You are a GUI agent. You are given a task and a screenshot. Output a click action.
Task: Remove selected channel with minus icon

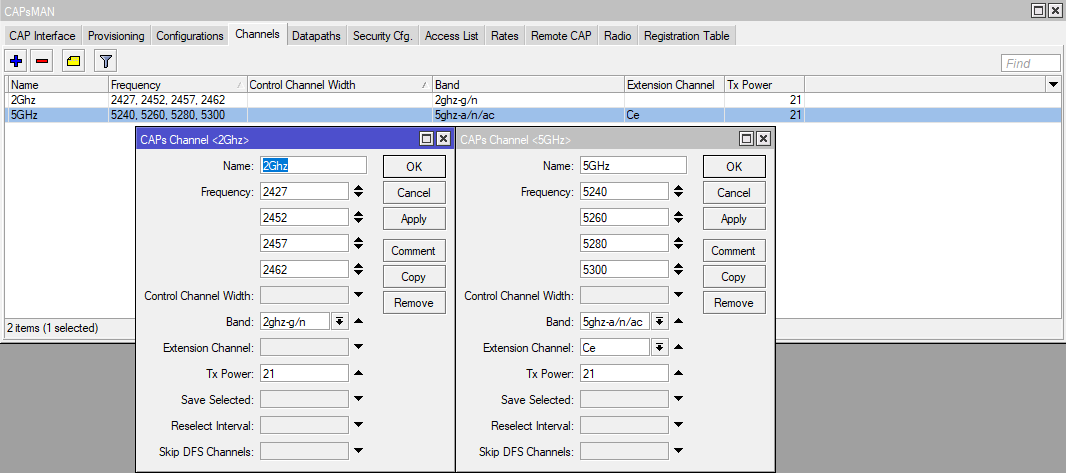coord(41,62)
